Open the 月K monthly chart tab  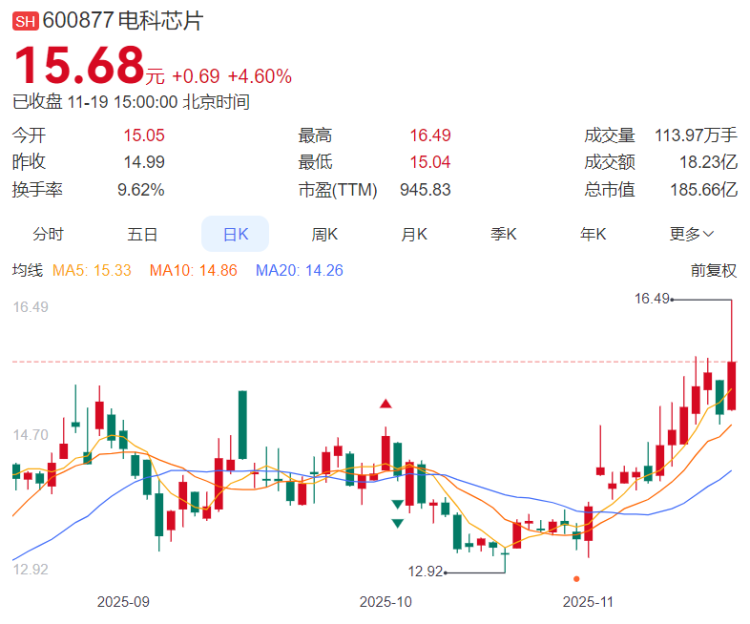(x=414, y=234)
